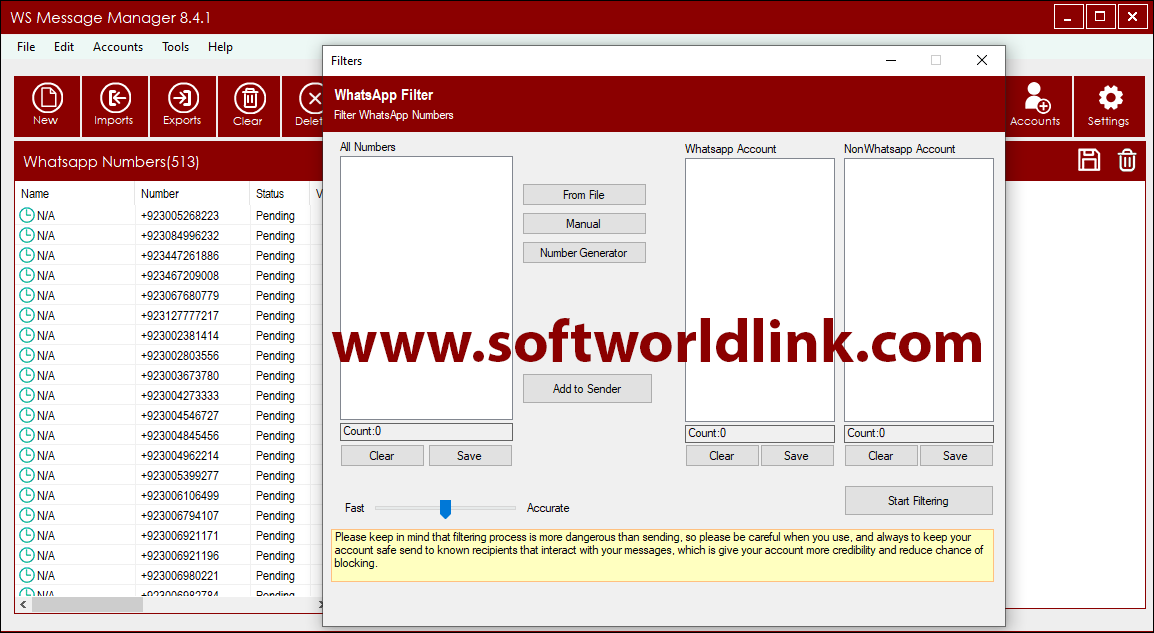
Task: Click the All Numbers Count:0 field
Action: 426,432
